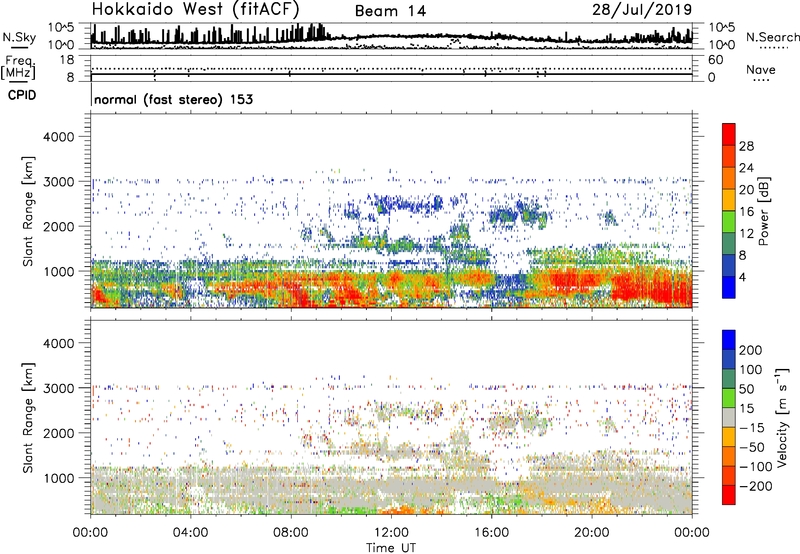This screenshot has height=554, width=800.
Task: Click 'normal (fast stereo) 153' text
Action: tap(173, 99)
